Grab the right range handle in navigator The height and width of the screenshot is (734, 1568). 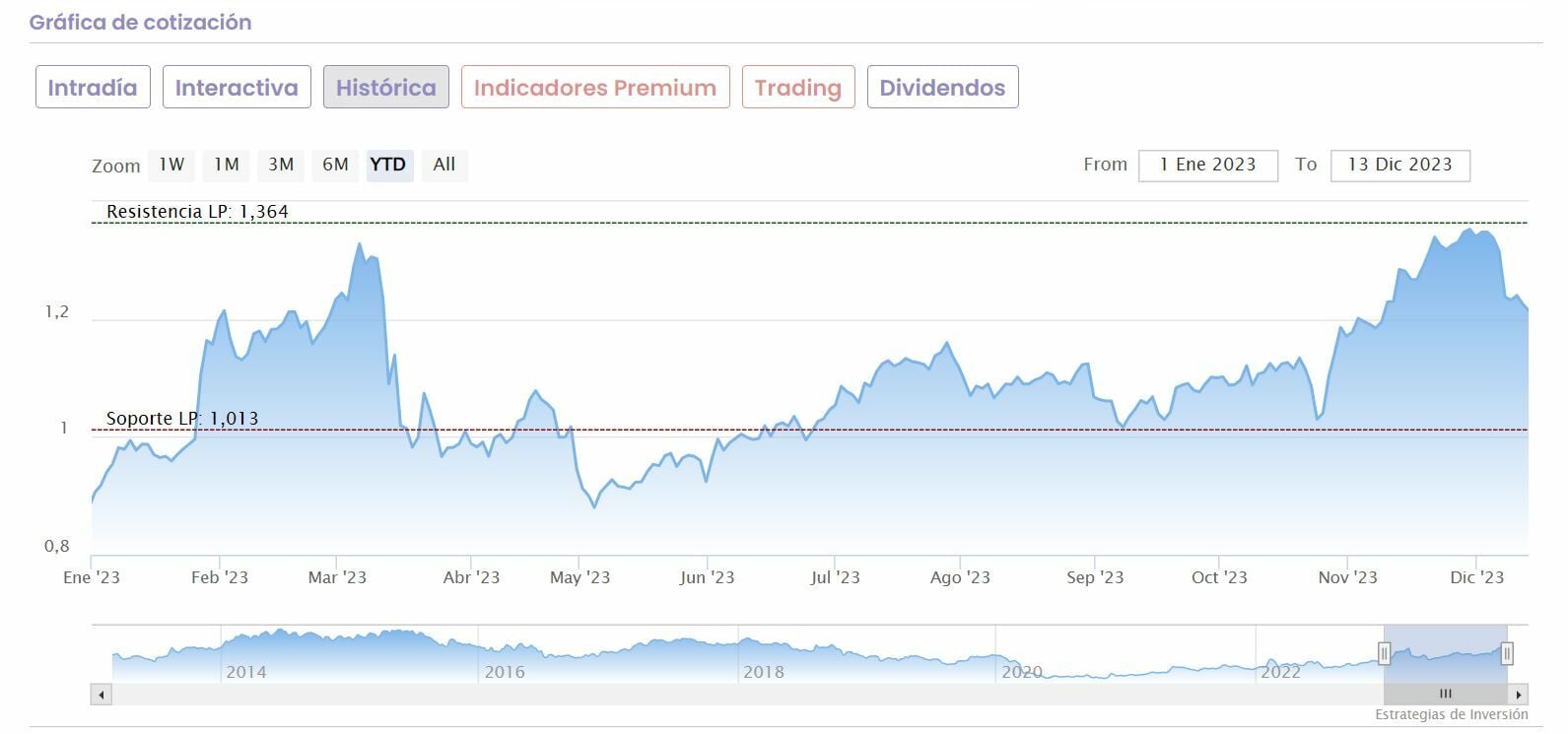(1507, 653)
